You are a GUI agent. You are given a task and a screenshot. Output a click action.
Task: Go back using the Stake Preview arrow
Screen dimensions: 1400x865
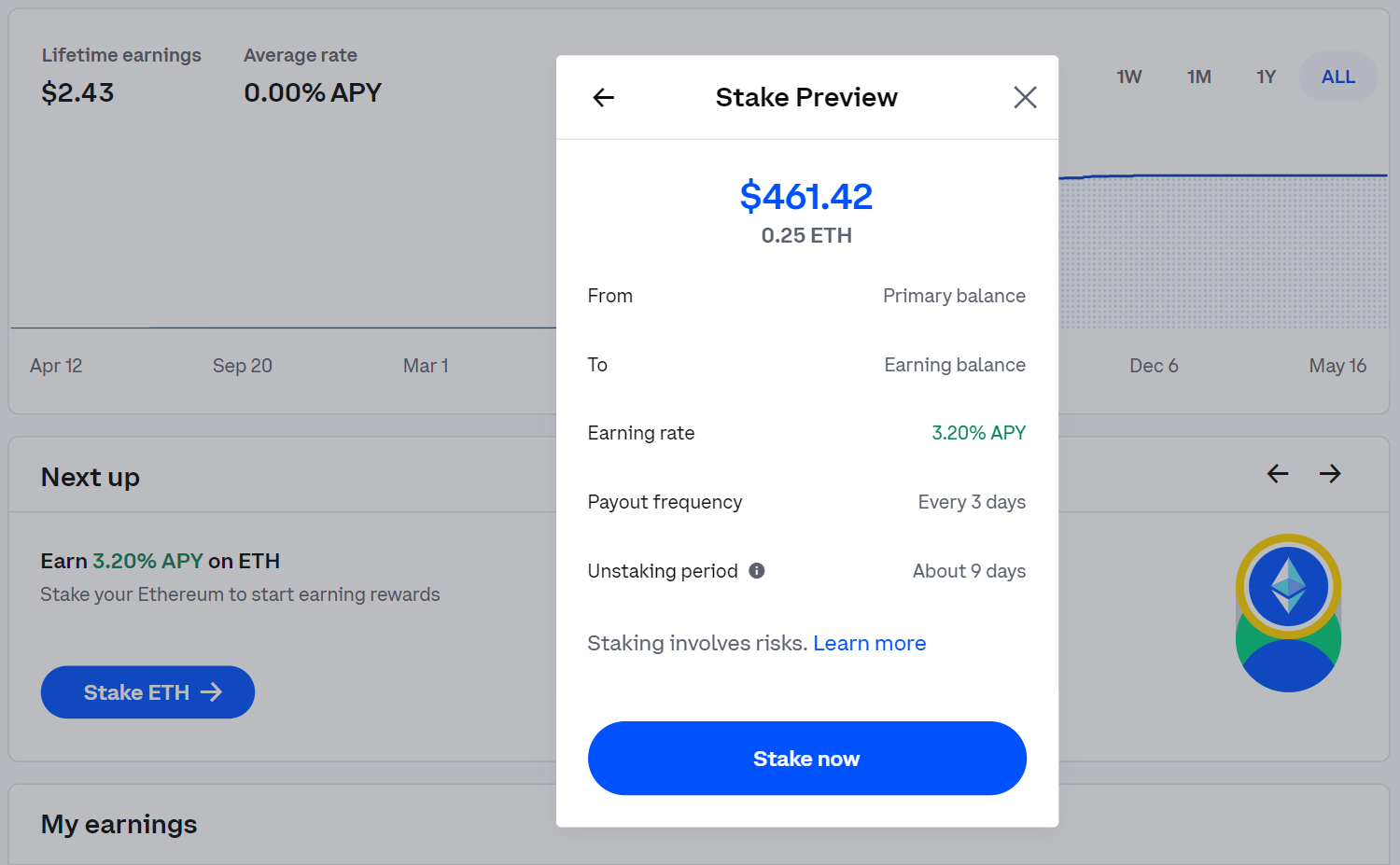click(604, 97)
